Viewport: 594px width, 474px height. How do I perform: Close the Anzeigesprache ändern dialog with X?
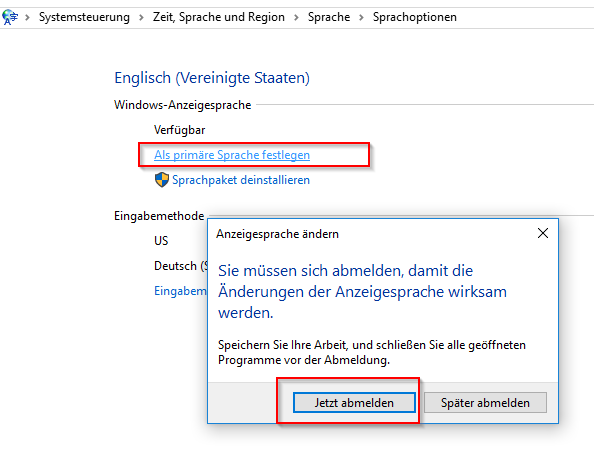543,233
